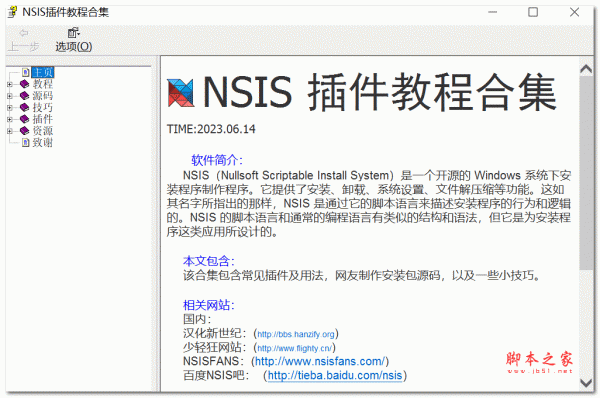Image resolution: width=600 pixels, height=398 pixels.
Task: Open the 致谢 tree item
Action: 42,143
